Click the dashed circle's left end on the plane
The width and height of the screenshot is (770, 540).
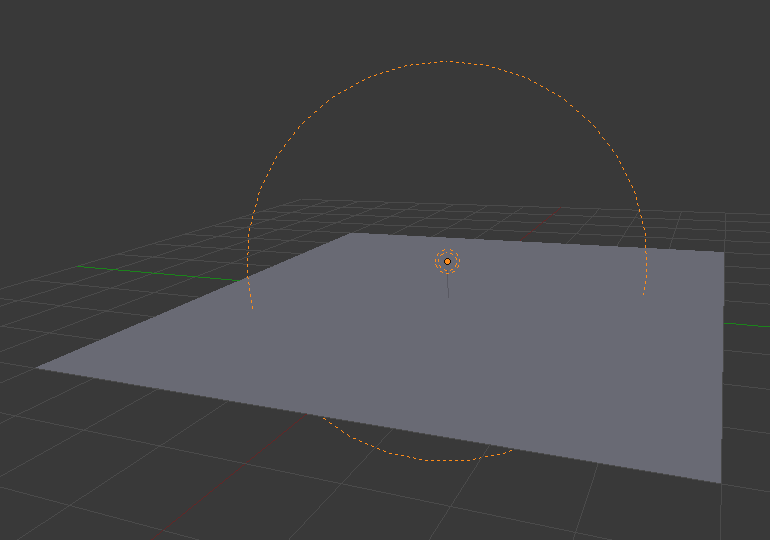(252, 307)
